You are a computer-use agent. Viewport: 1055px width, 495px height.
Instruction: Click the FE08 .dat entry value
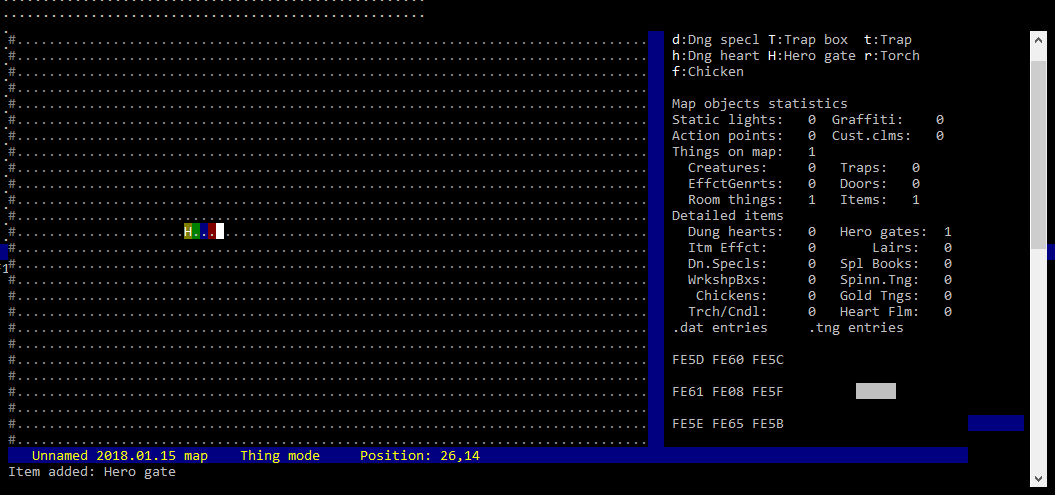coord(727,392)
